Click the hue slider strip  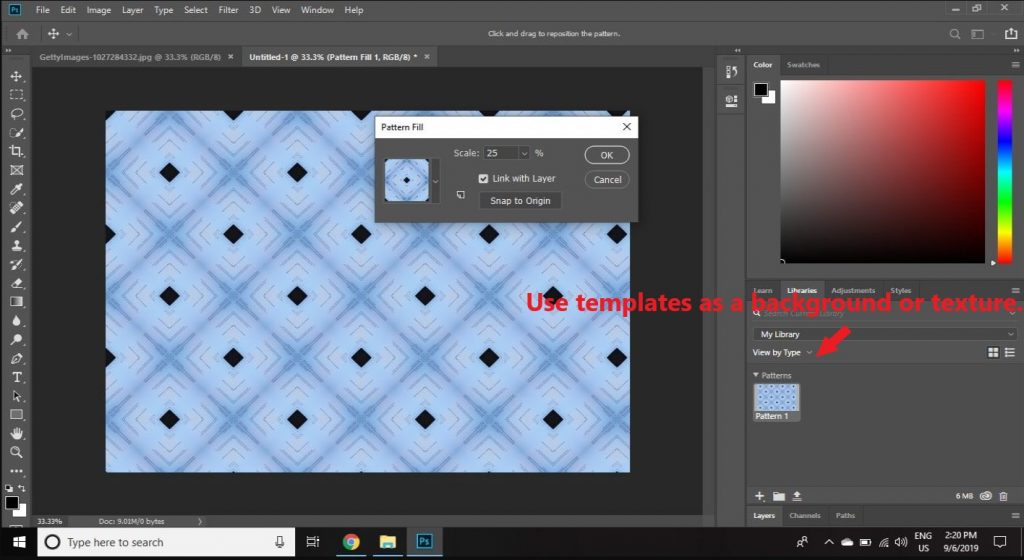tap(1005, 172)
